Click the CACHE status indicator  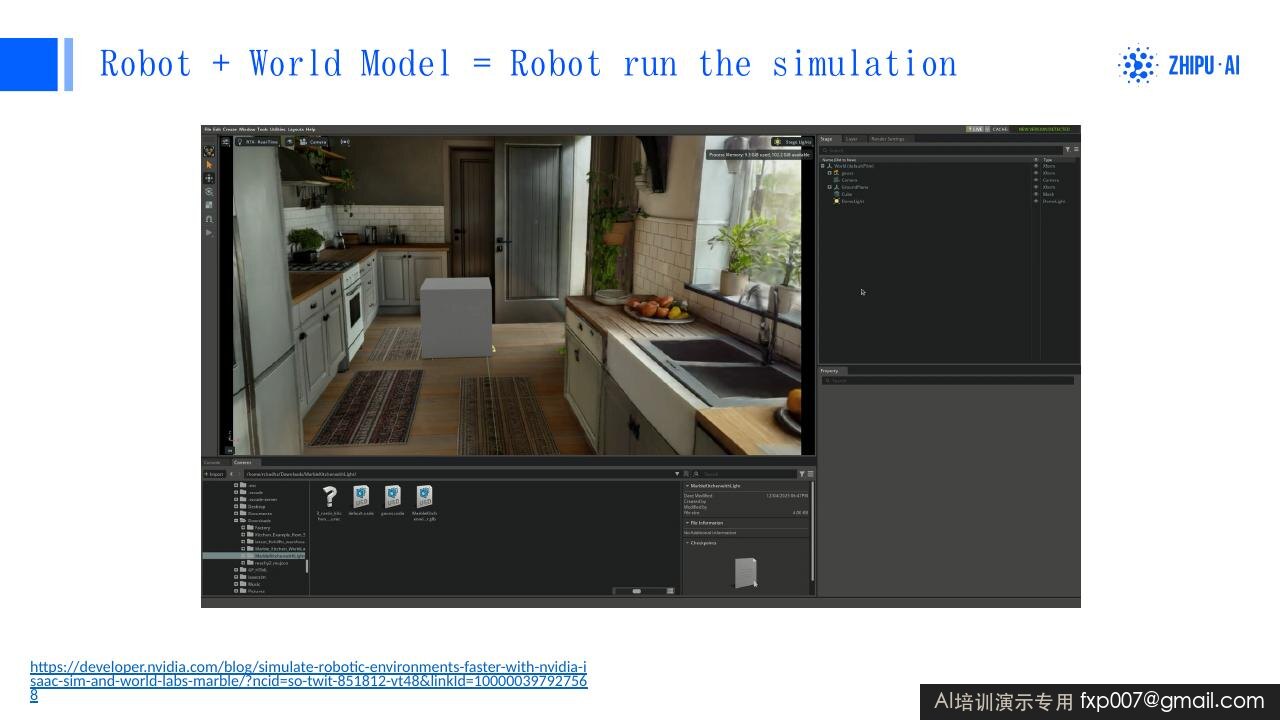click(x=1000, y=129)
